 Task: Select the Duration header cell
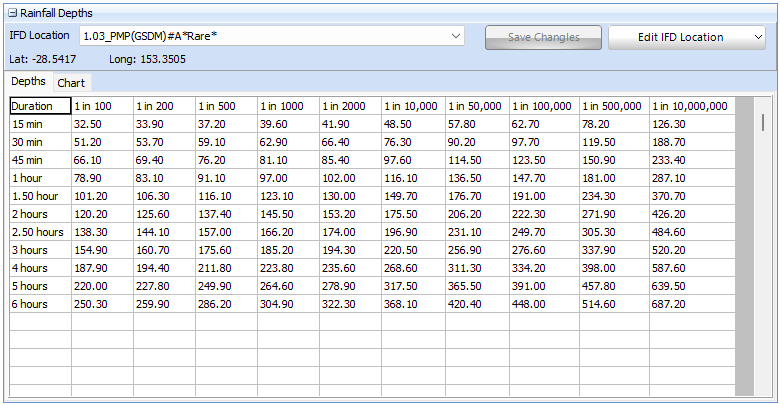(x=40, y=105)
